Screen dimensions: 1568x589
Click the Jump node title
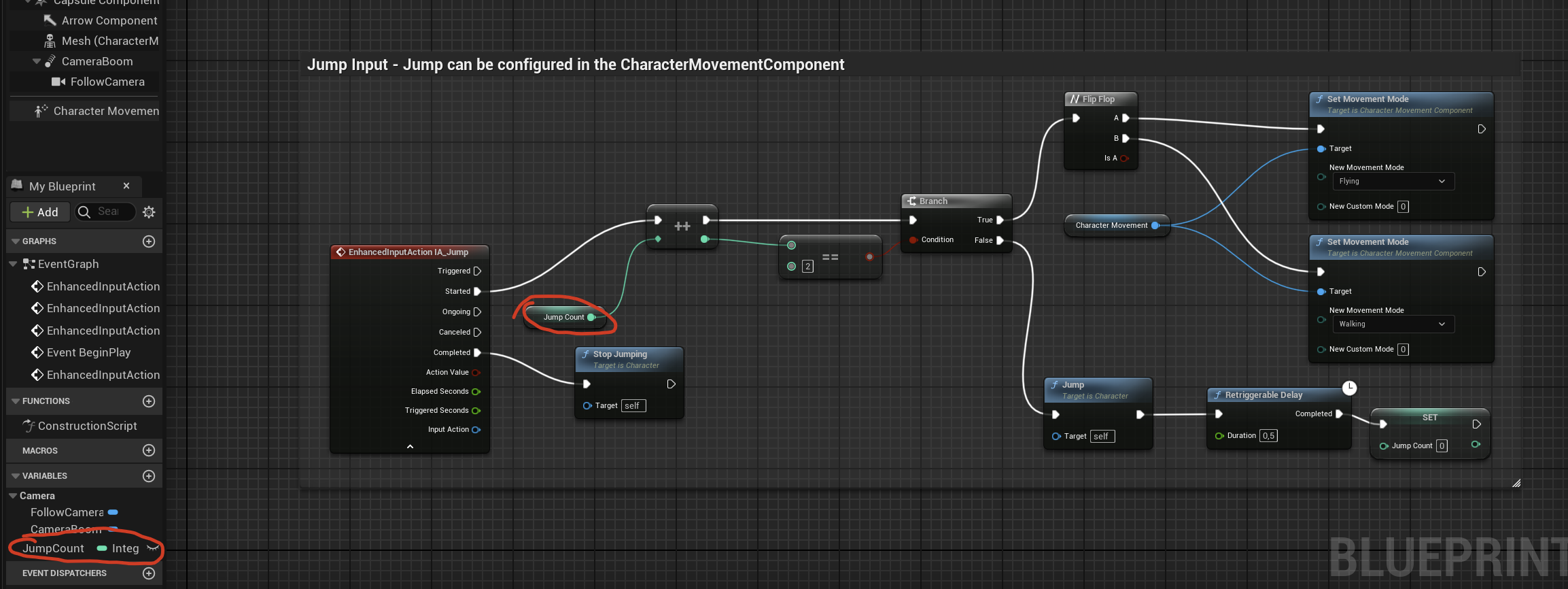(x=1073, y=385)
